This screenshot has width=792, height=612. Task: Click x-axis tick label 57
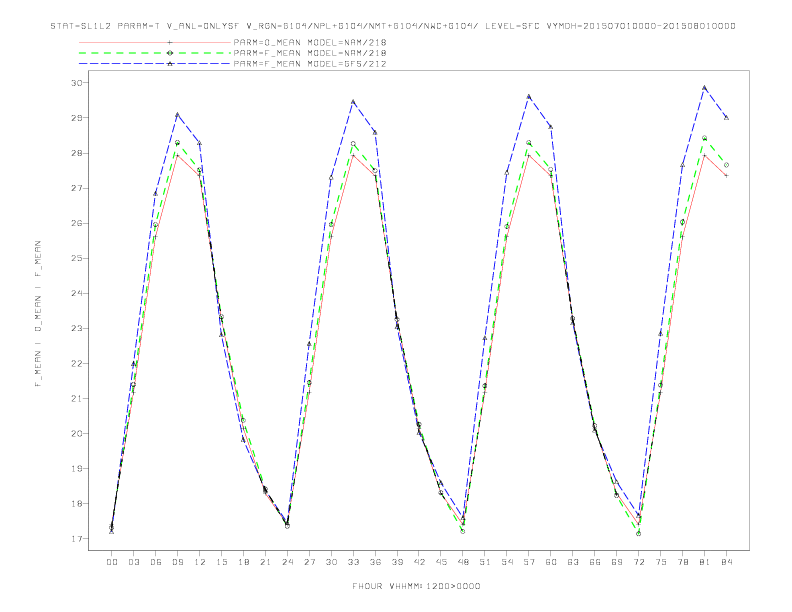(x=529, y=562)
